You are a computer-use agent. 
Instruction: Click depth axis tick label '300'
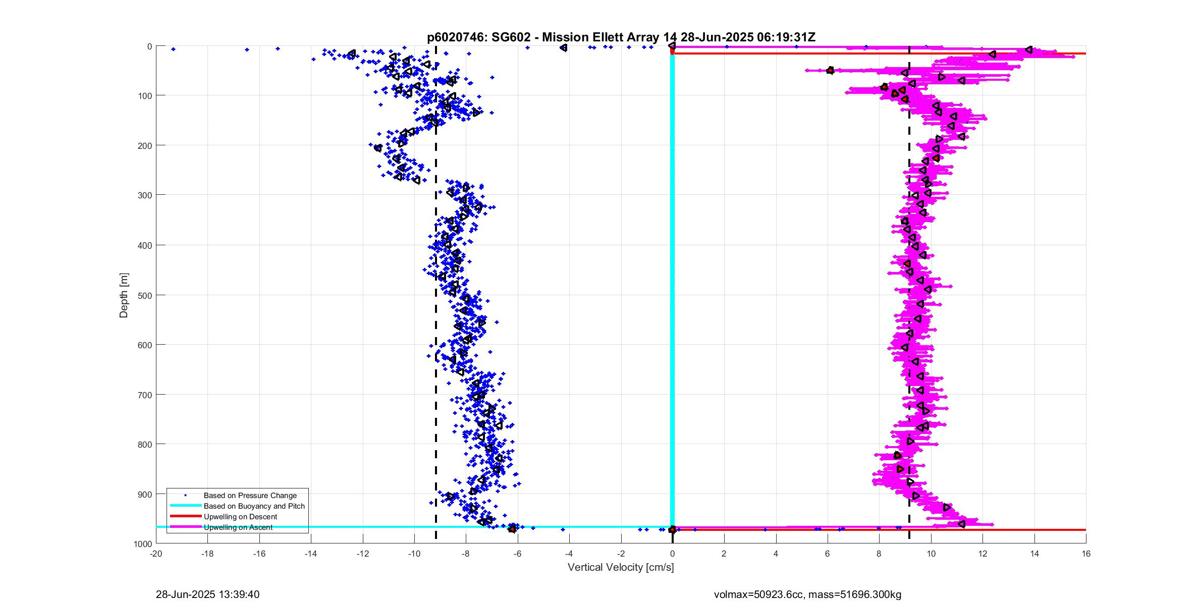tap(144, 195)
